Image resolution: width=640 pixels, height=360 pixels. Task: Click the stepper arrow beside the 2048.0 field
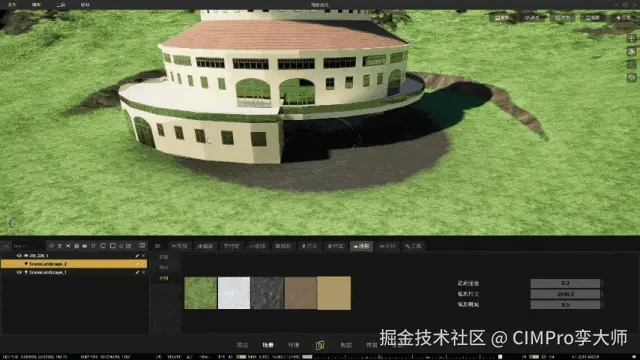(x=602, y=294)
